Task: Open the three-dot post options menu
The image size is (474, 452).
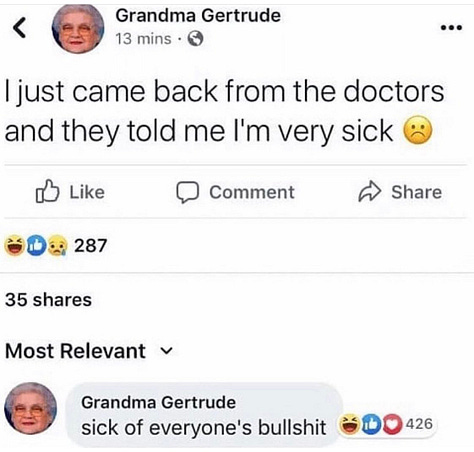Action: point(451,28)
